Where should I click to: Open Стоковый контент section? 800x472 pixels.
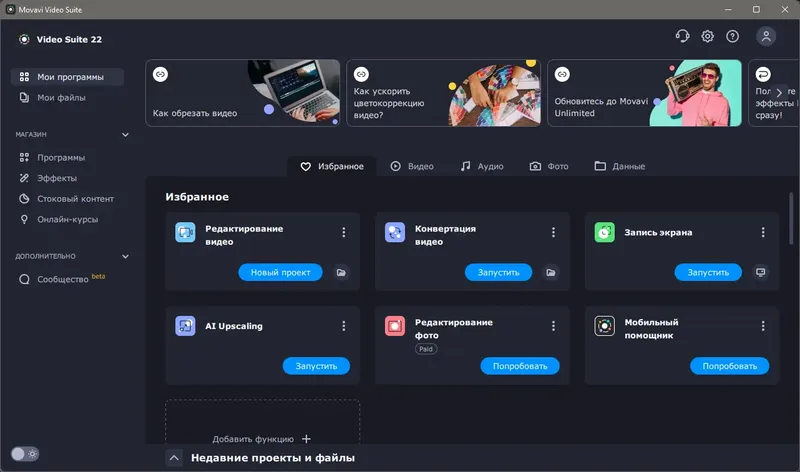pyautogui.click(x=67, y=199)
